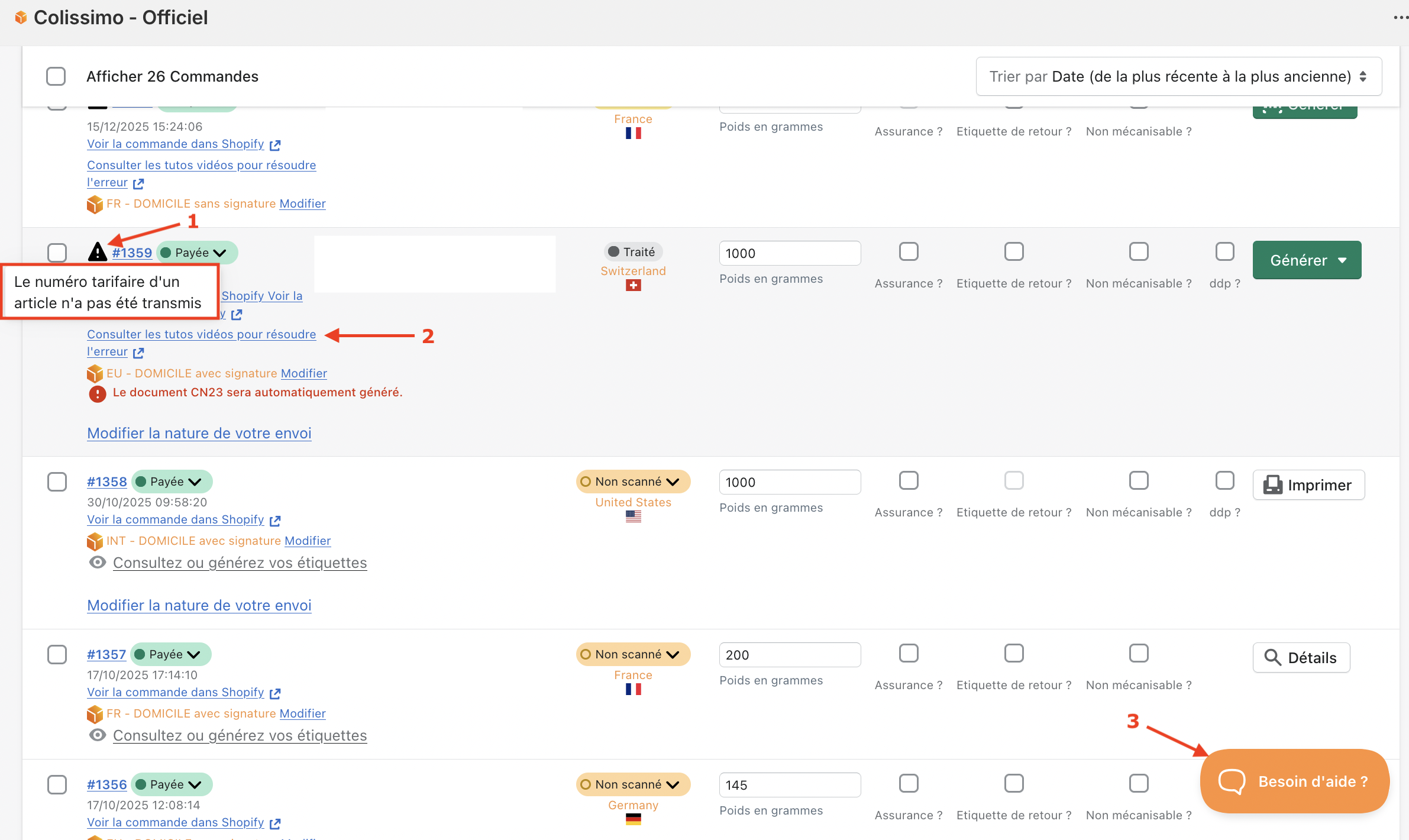The width and height of the screenshot is (1409, 840).
Task: Check the ddp option for order #1358
Action: pos(1224,481)
